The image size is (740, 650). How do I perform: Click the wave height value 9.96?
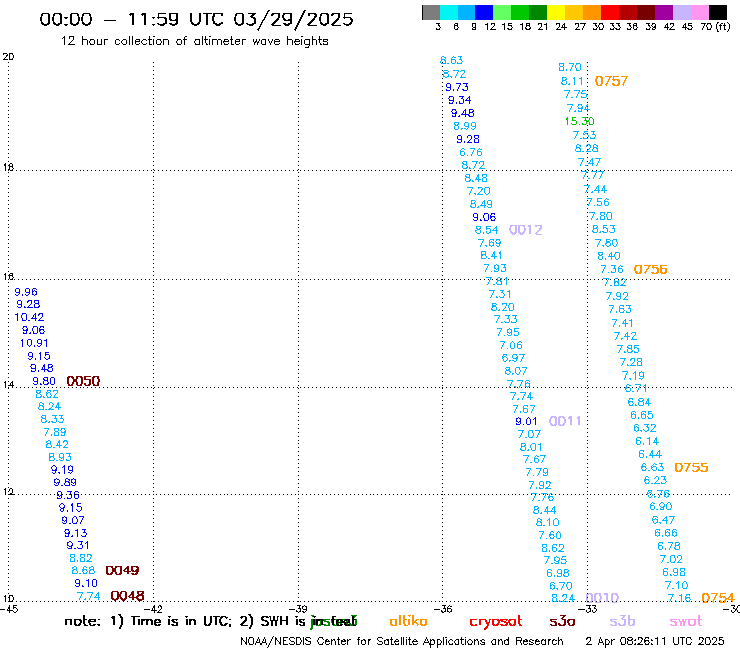pyautogui.click(x=26, y=292)
